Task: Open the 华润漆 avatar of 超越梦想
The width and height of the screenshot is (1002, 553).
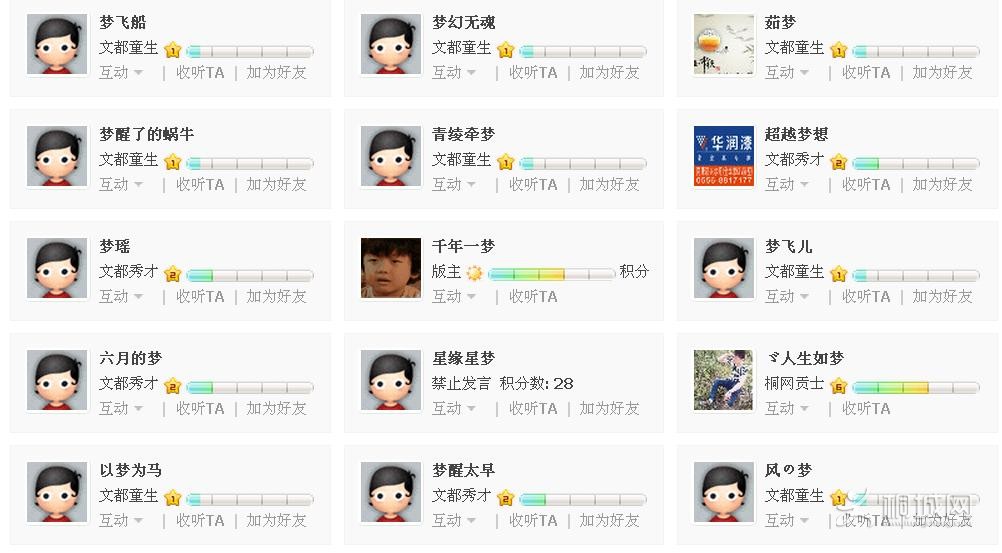Action: click(724, 156)
